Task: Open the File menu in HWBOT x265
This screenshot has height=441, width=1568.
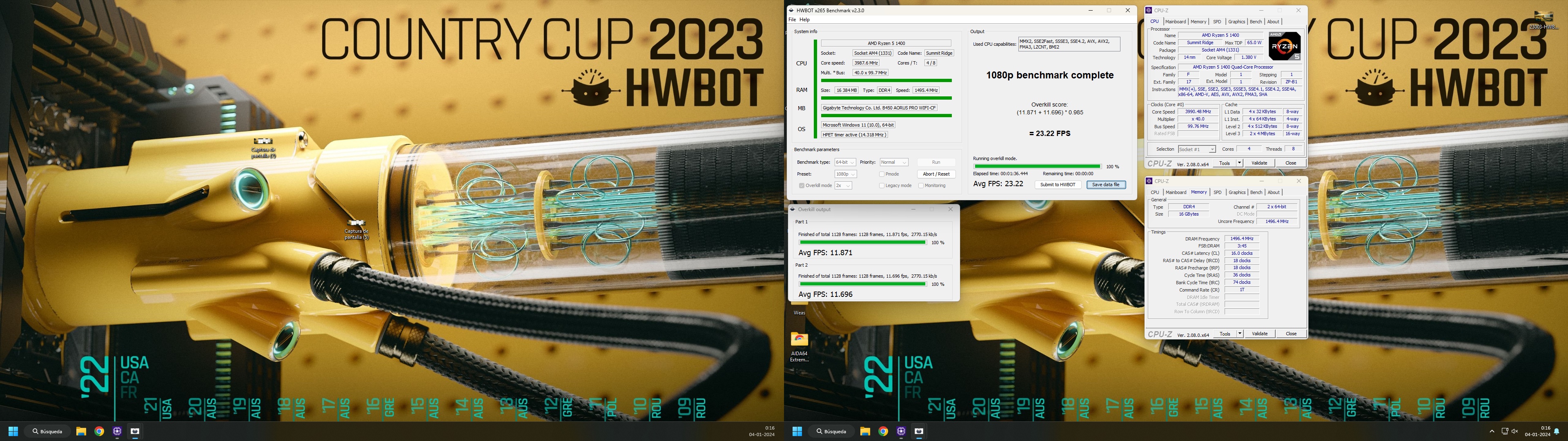Action: point(792,20)
